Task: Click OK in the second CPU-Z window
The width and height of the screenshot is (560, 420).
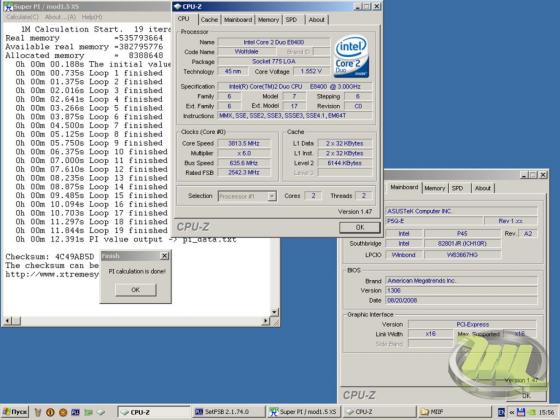Action: [526, 395]
